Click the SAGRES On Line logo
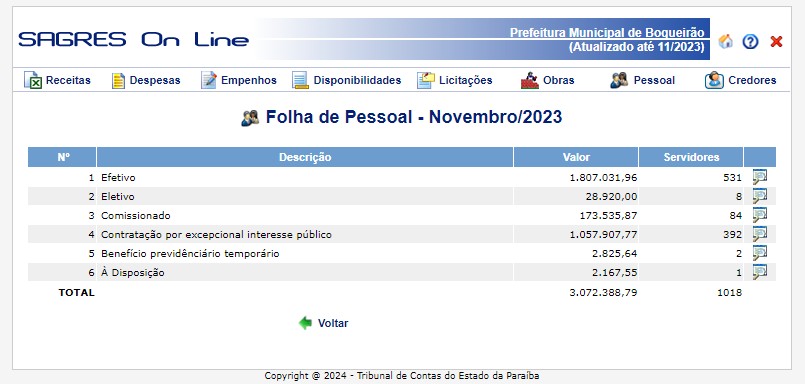This screenshot has width=805, height=384. pos(133,40)
